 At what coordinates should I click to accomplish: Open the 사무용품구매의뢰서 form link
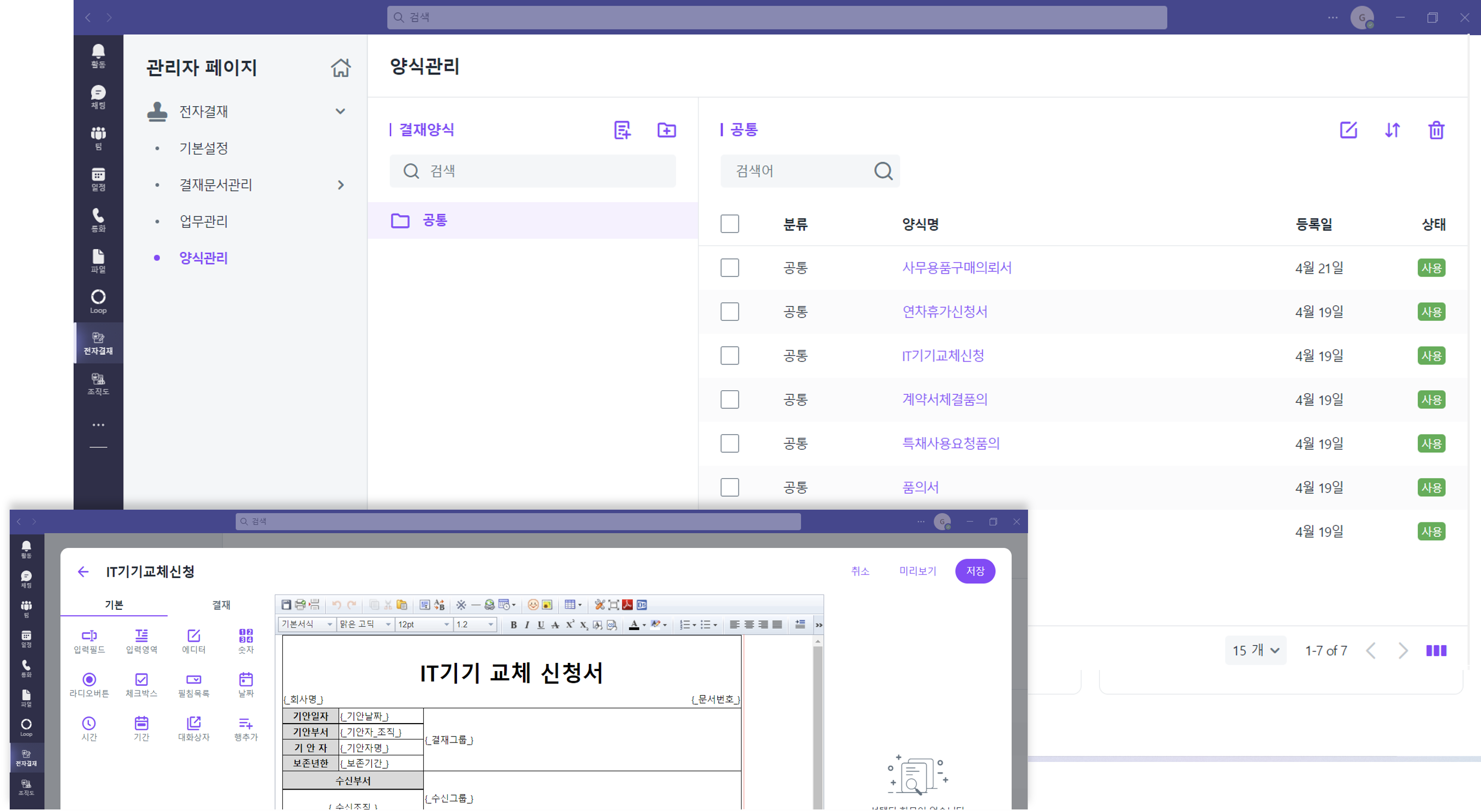point(957,268)
